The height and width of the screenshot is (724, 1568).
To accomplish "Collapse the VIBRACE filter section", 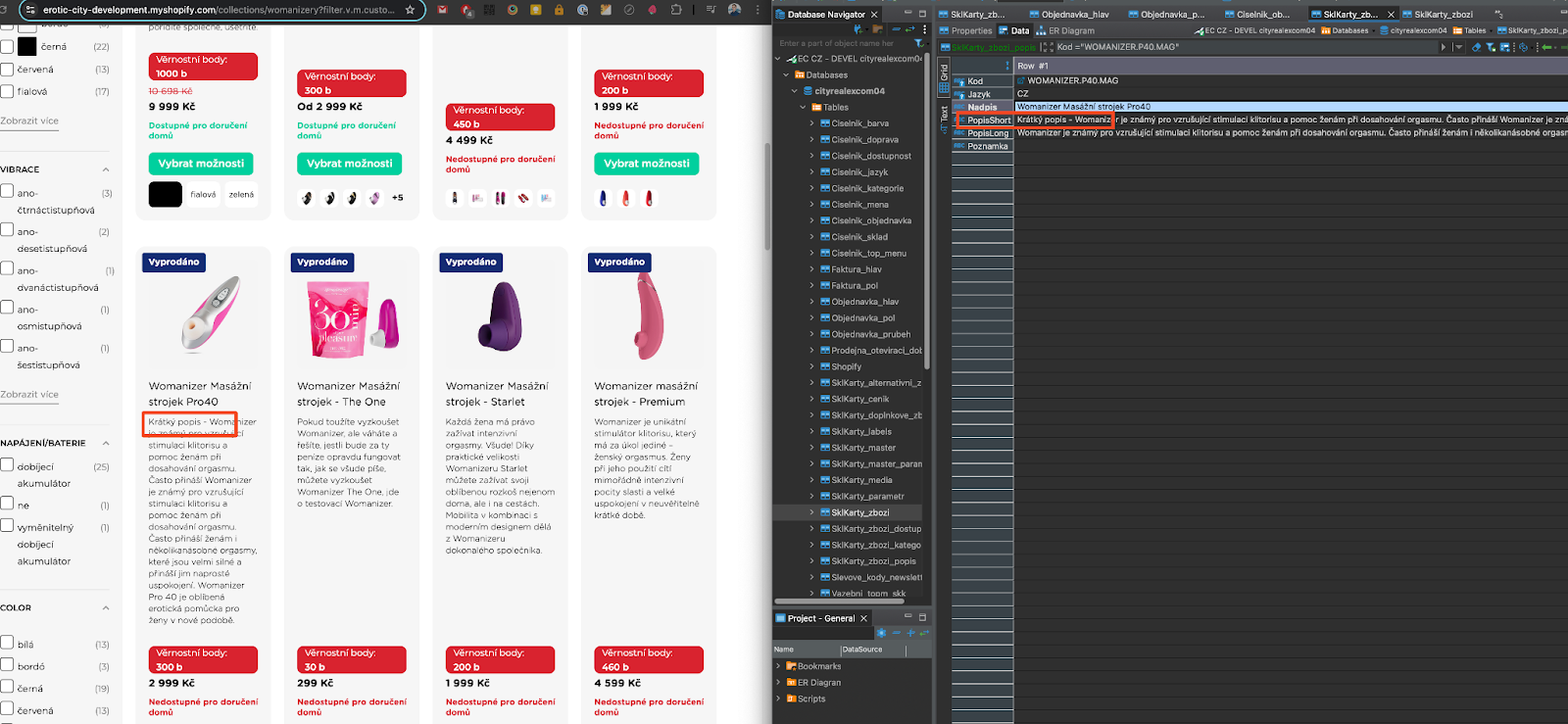I will (106, 169).
